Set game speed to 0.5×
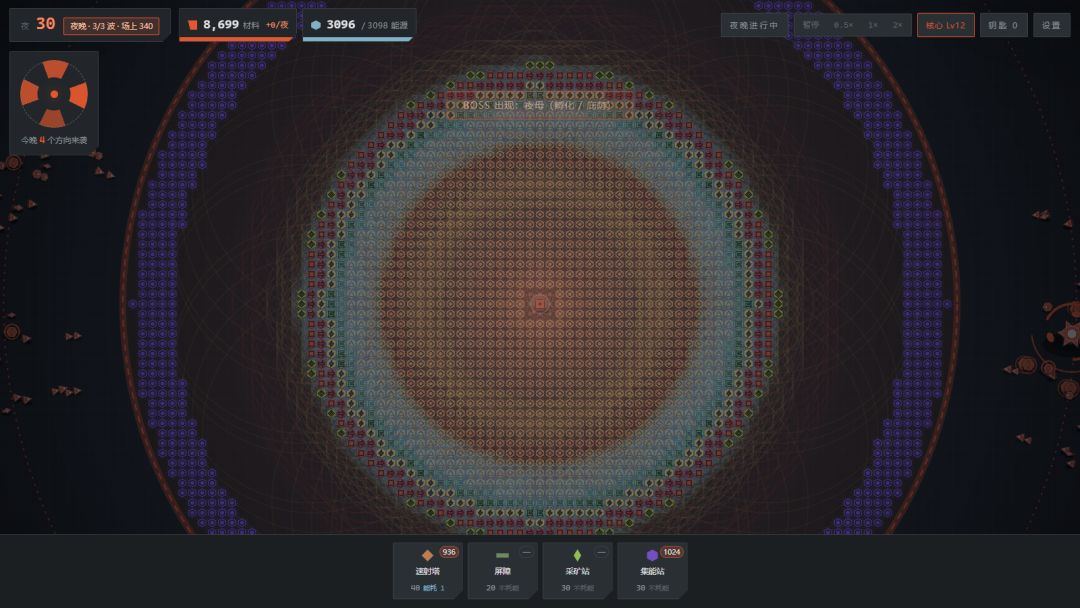 point(843,25)
